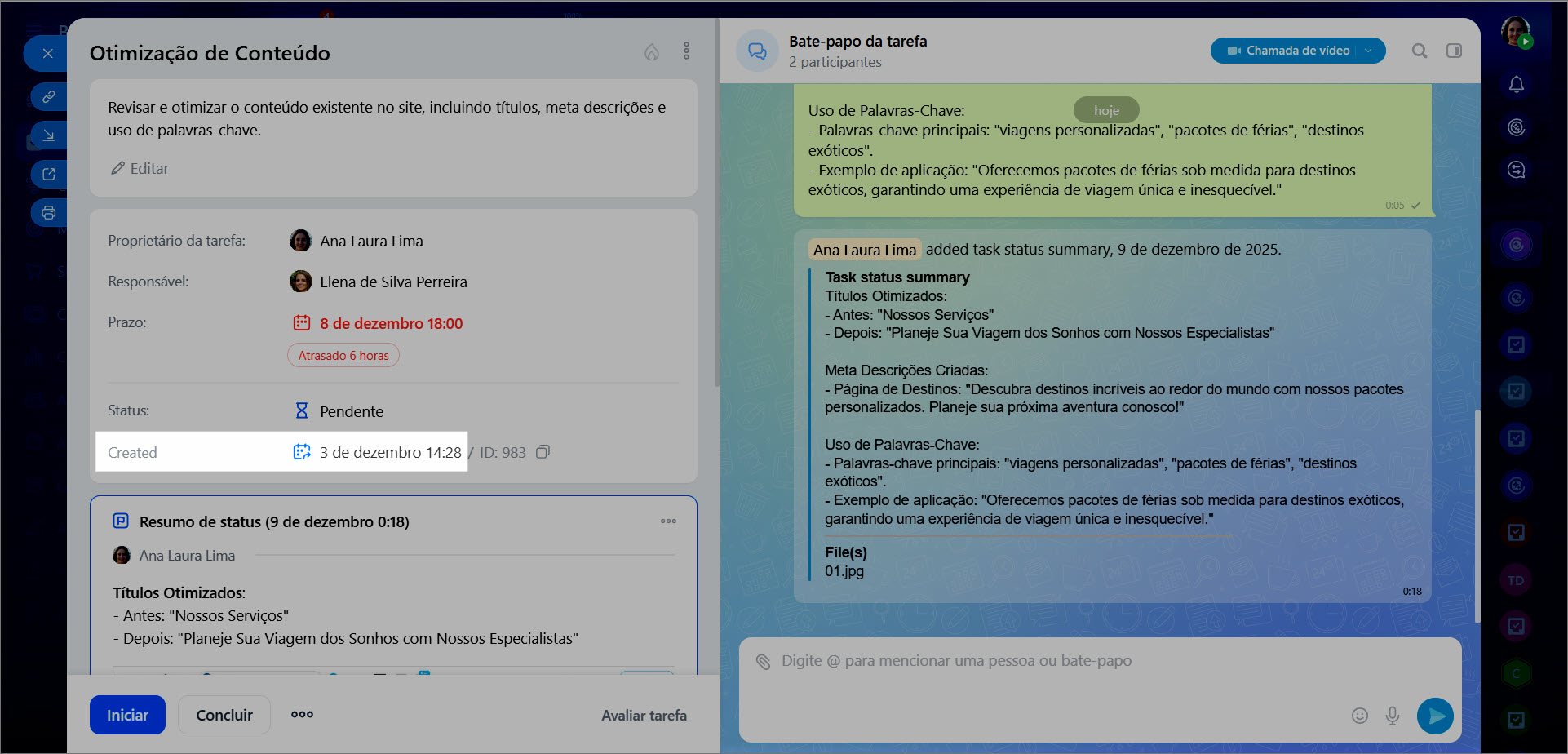Click the Avaliar tarefa link
The width and height of the screenshot is (1568, 754).
pyautogui.click(x=644, y=716)
